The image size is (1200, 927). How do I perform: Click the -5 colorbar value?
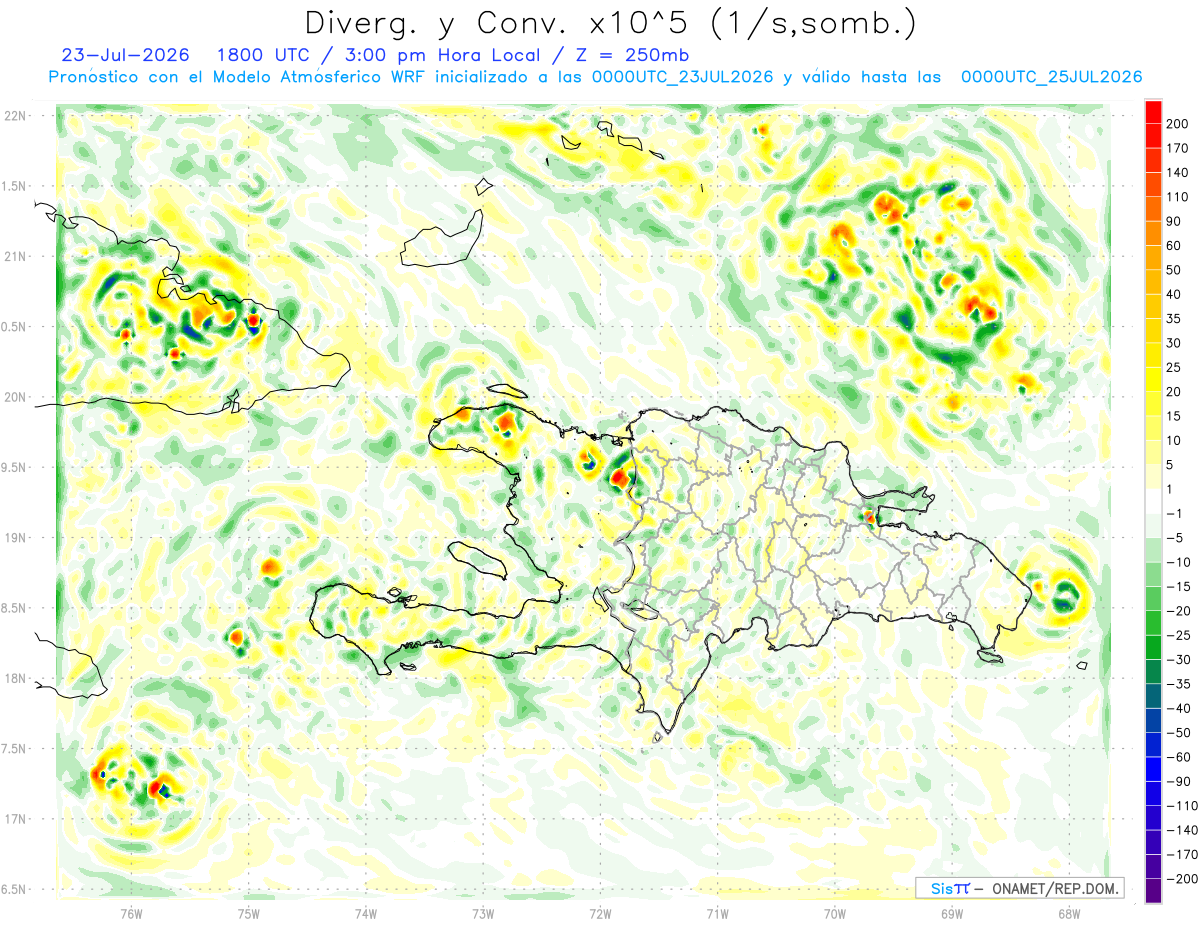[x=1177, y=538]
